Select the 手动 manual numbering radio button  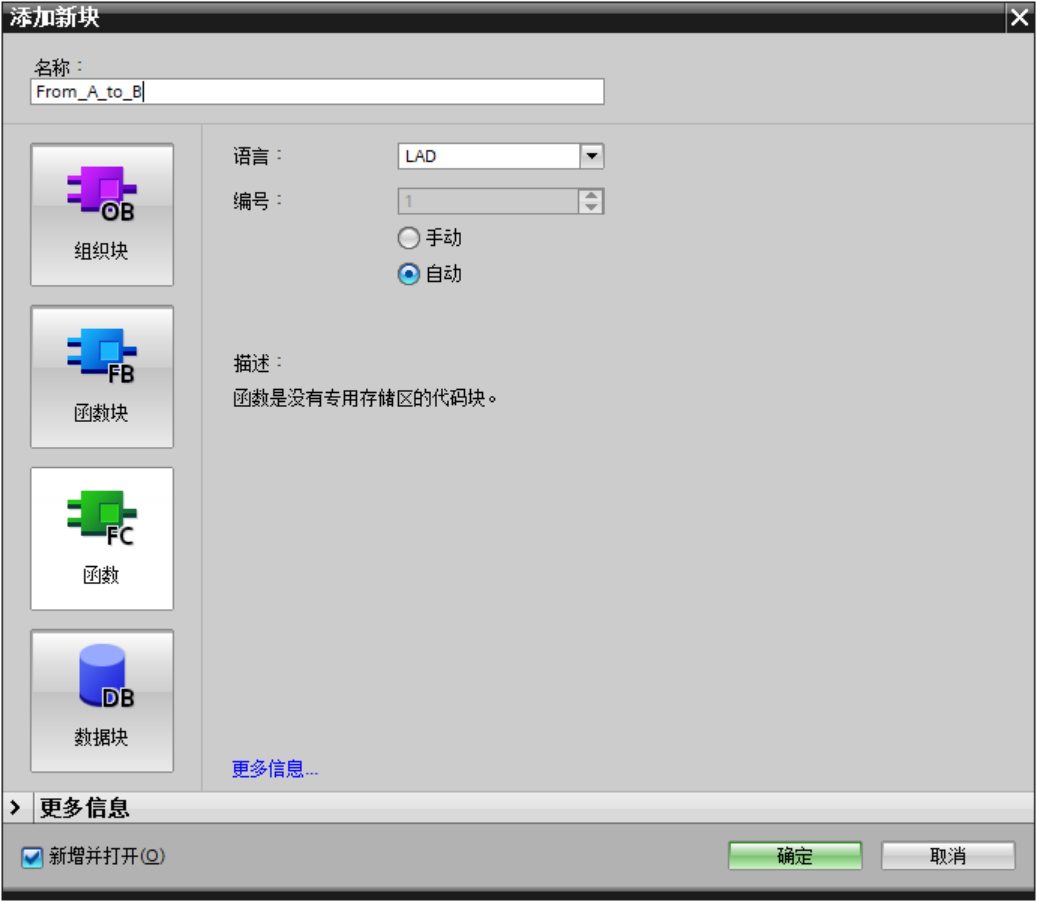[408, 239]
